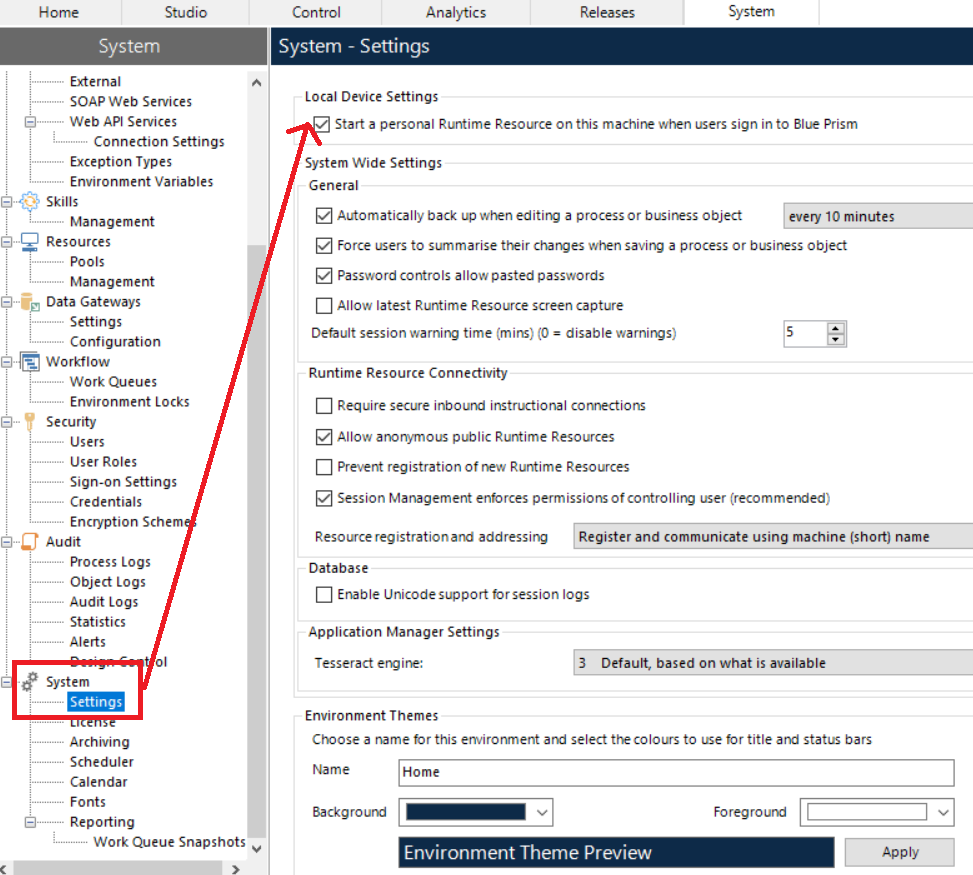This screenshot has width=973, height=875.
Task: Open Credentials tree item
Action: coord(106,501)
